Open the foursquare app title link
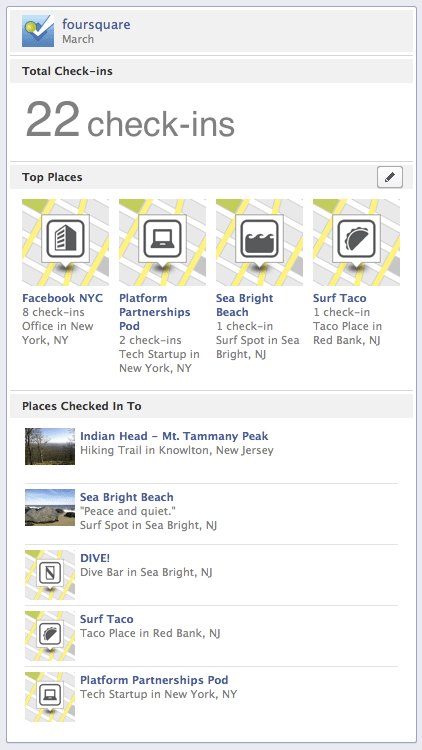Image resolution: width=422 pixels, height=750 pixels. pos(96,24)
